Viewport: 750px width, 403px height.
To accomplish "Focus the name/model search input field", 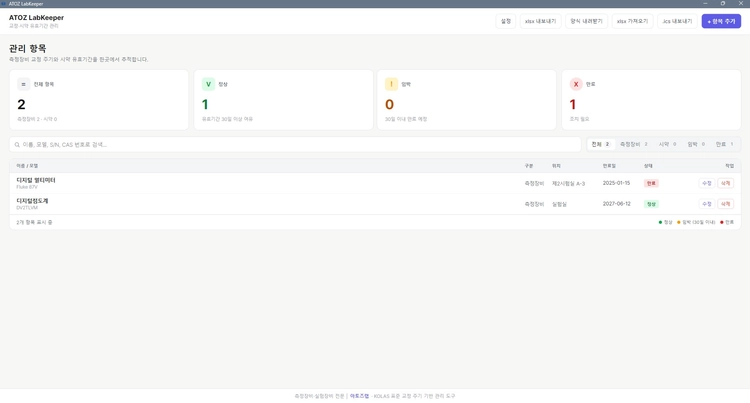I will (295, 144).
